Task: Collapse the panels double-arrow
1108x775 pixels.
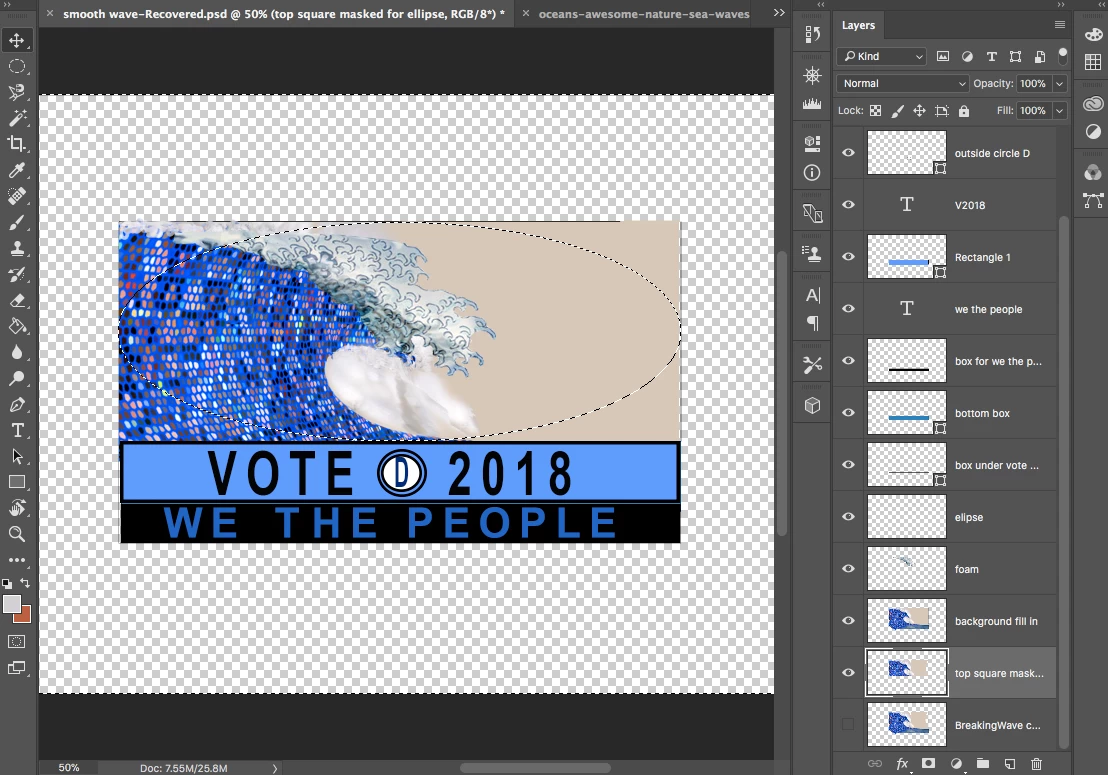Action: (x=1061, y=4)
